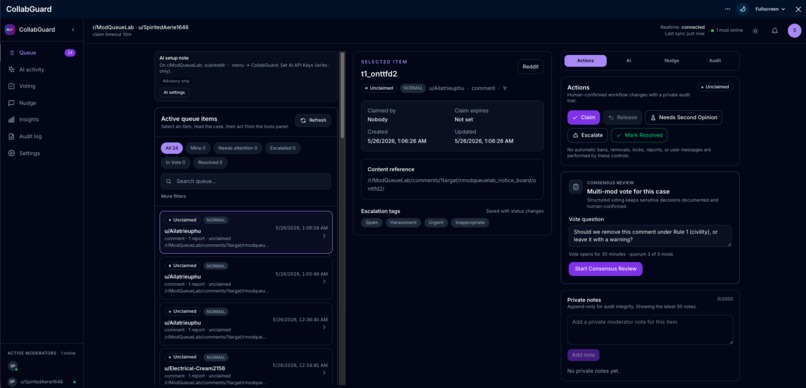Open the Queue sidebar list icon

coord(11,53)
